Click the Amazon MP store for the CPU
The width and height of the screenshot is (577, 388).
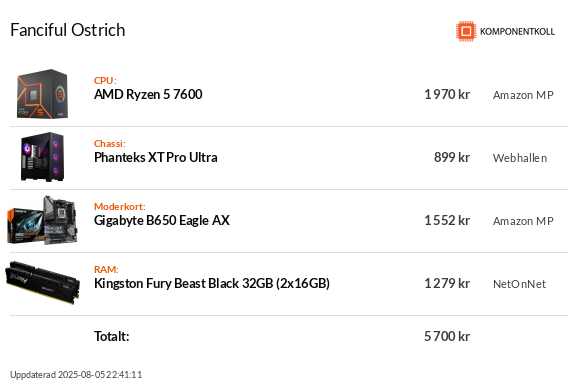coord(523,95)
